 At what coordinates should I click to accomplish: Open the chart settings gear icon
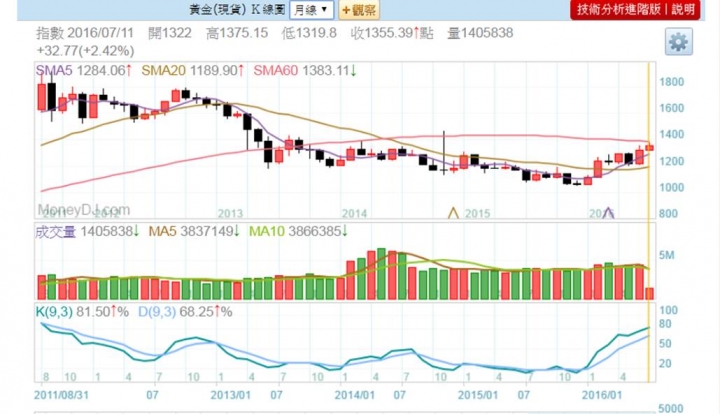click(x=677, y=42)
